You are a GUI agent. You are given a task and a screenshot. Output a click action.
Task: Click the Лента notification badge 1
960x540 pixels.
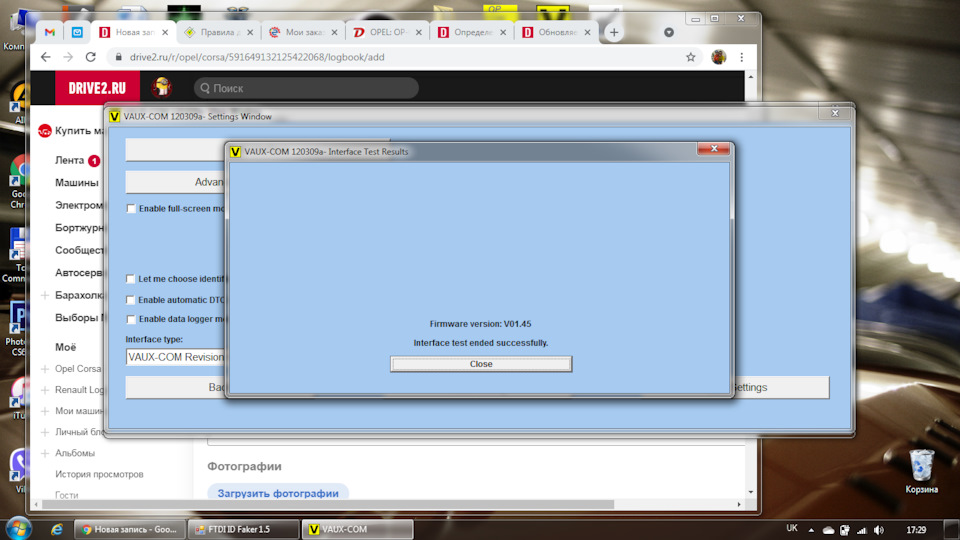[94, 161]
